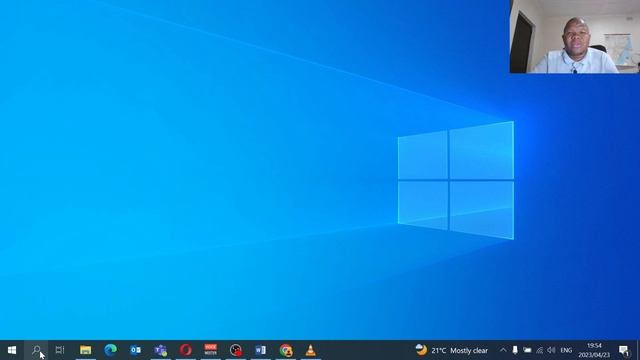The height and width of the screenshot is (360, 640).
Task: Click the ENG language indicator
Action: click(x=566, y=350)
